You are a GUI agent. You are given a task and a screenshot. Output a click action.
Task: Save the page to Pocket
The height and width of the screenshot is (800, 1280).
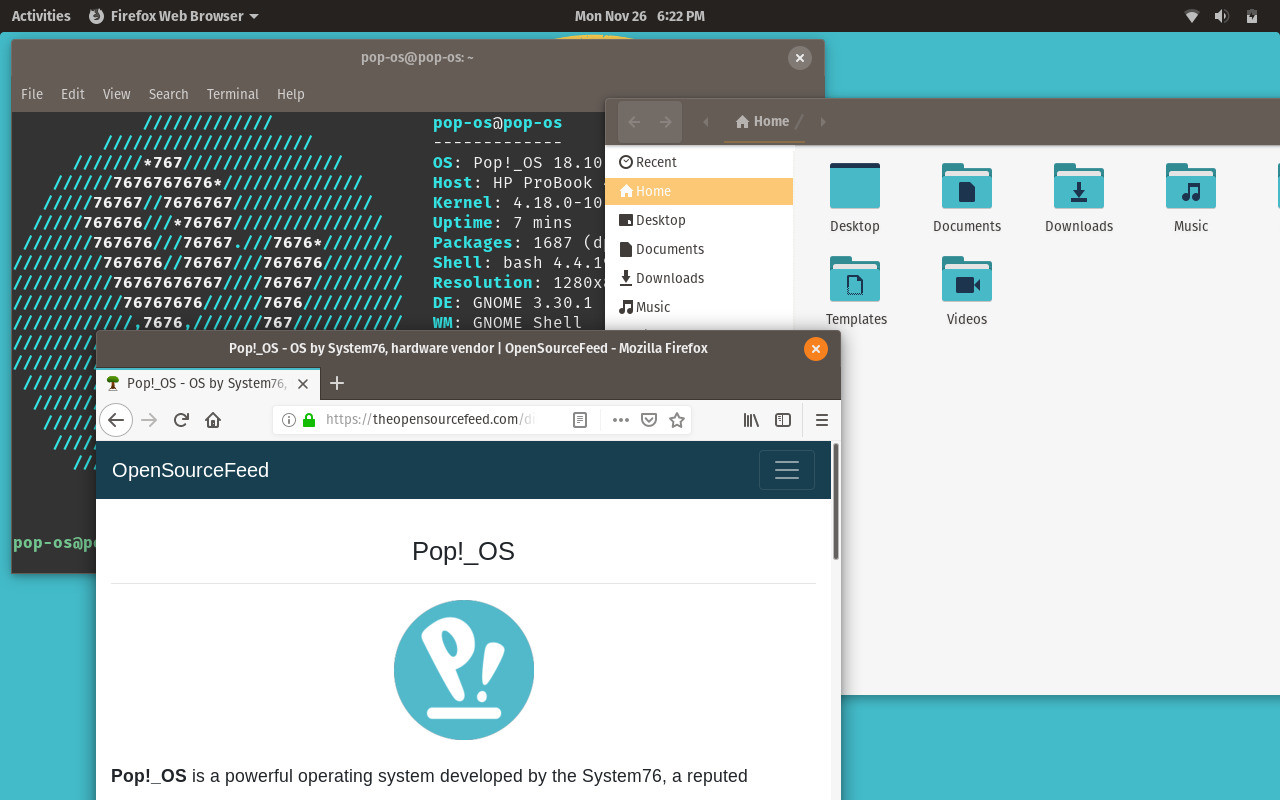[x=649, y=420]
